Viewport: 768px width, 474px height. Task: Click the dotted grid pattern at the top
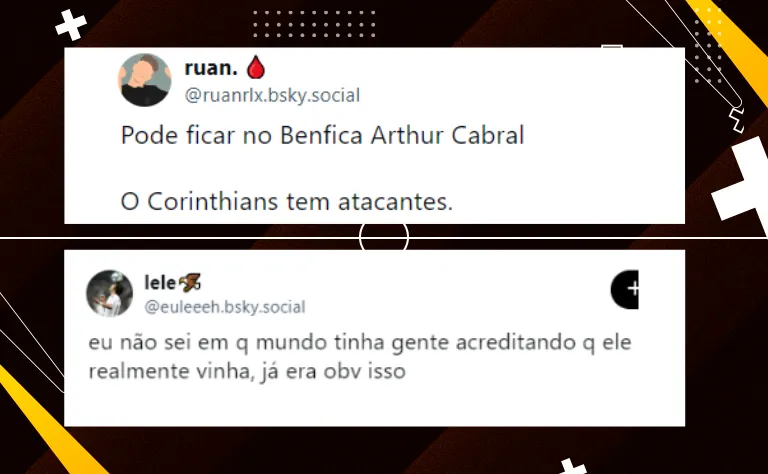314,24
